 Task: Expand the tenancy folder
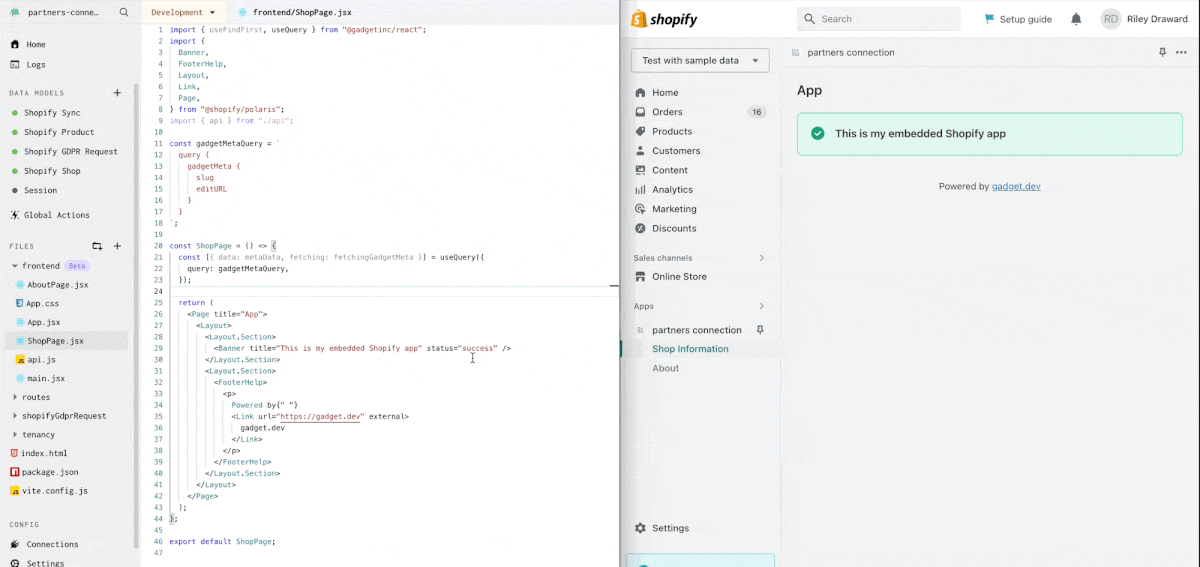tap(15, 434)
